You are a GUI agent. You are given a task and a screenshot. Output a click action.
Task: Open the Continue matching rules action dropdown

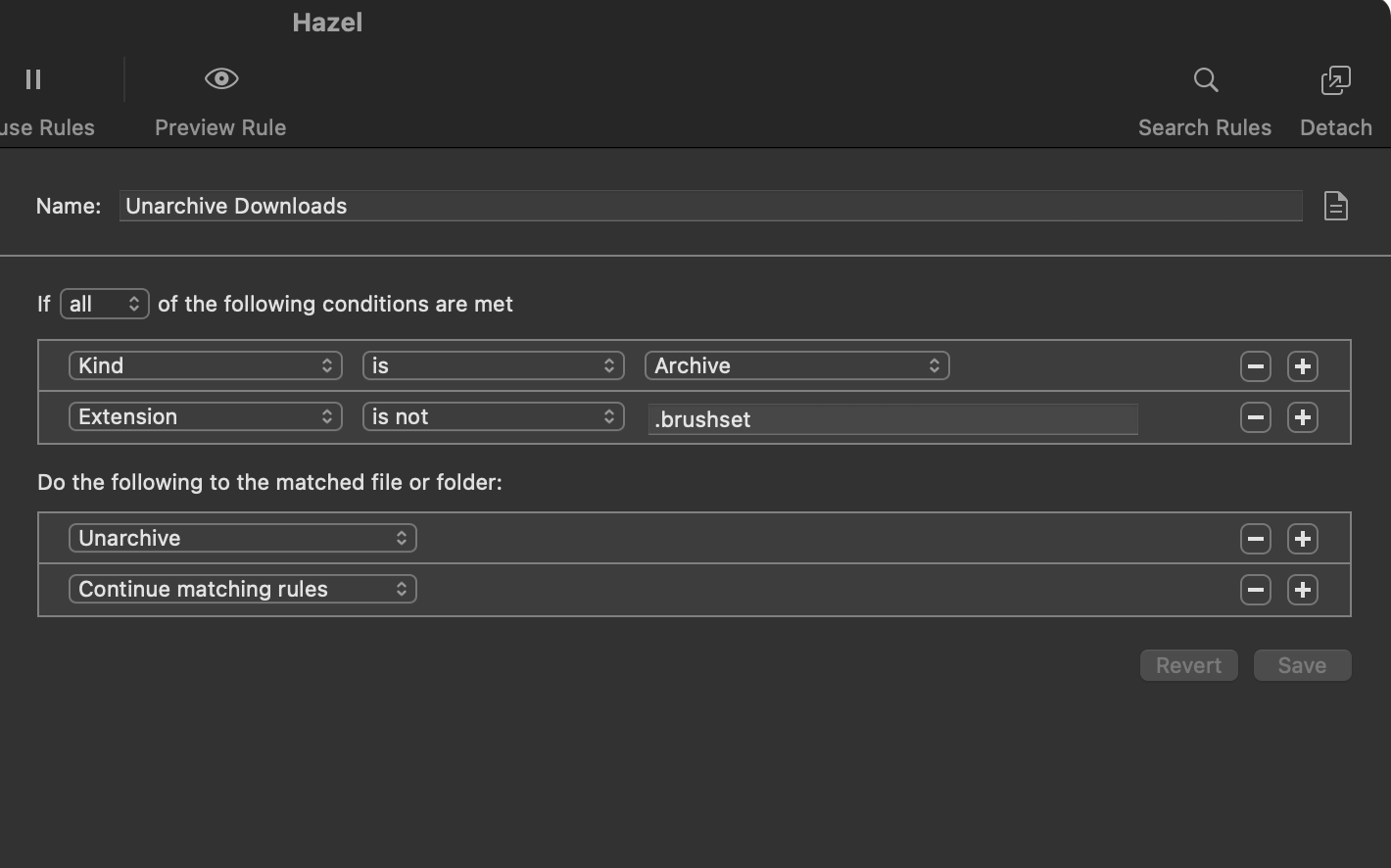243,589
